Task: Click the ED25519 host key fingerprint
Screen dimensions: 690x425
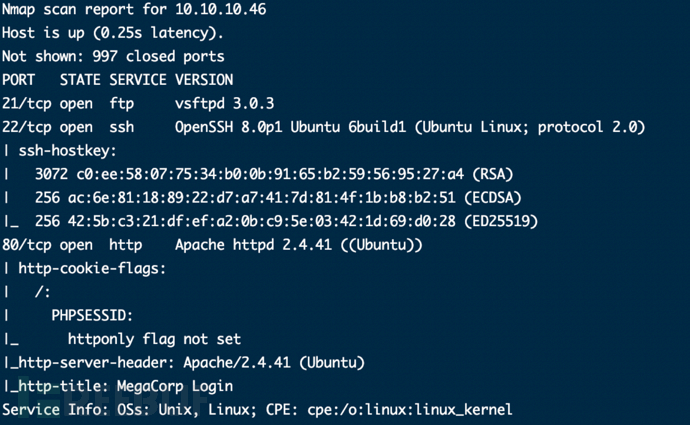Action: (262, 221)
